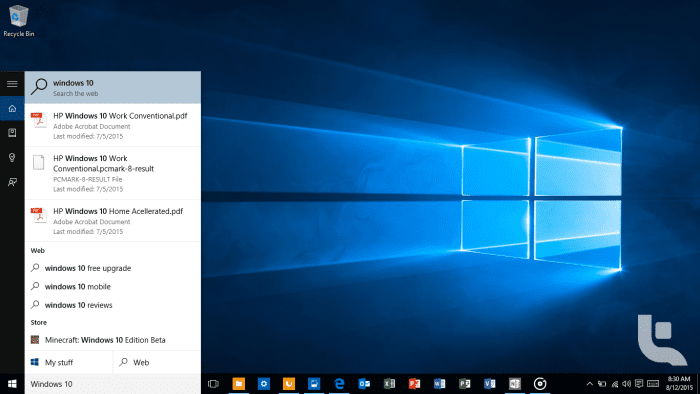
Task: Open clock showing 8:30 AM 8/12/2015
Action: (679, 384)
